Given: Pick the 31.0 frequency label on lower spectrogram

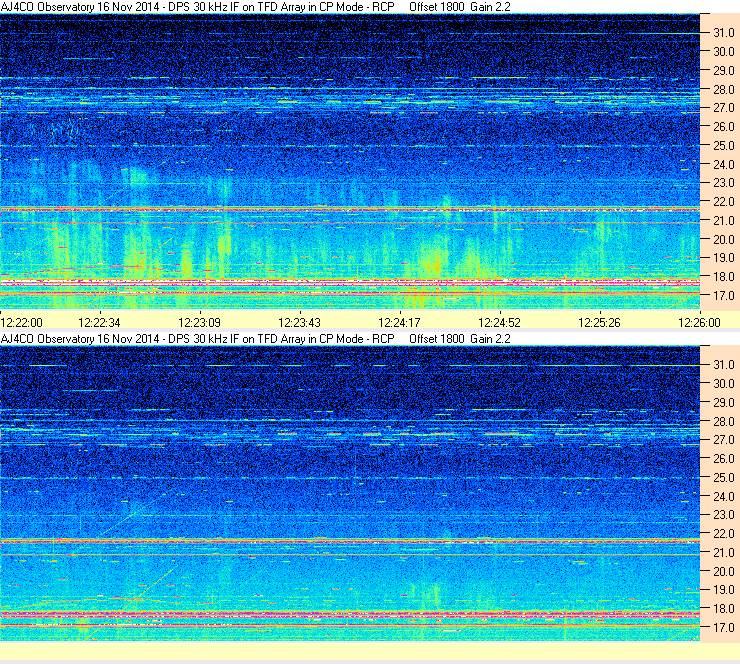Looking at the screenshot, I should (724, 365).
